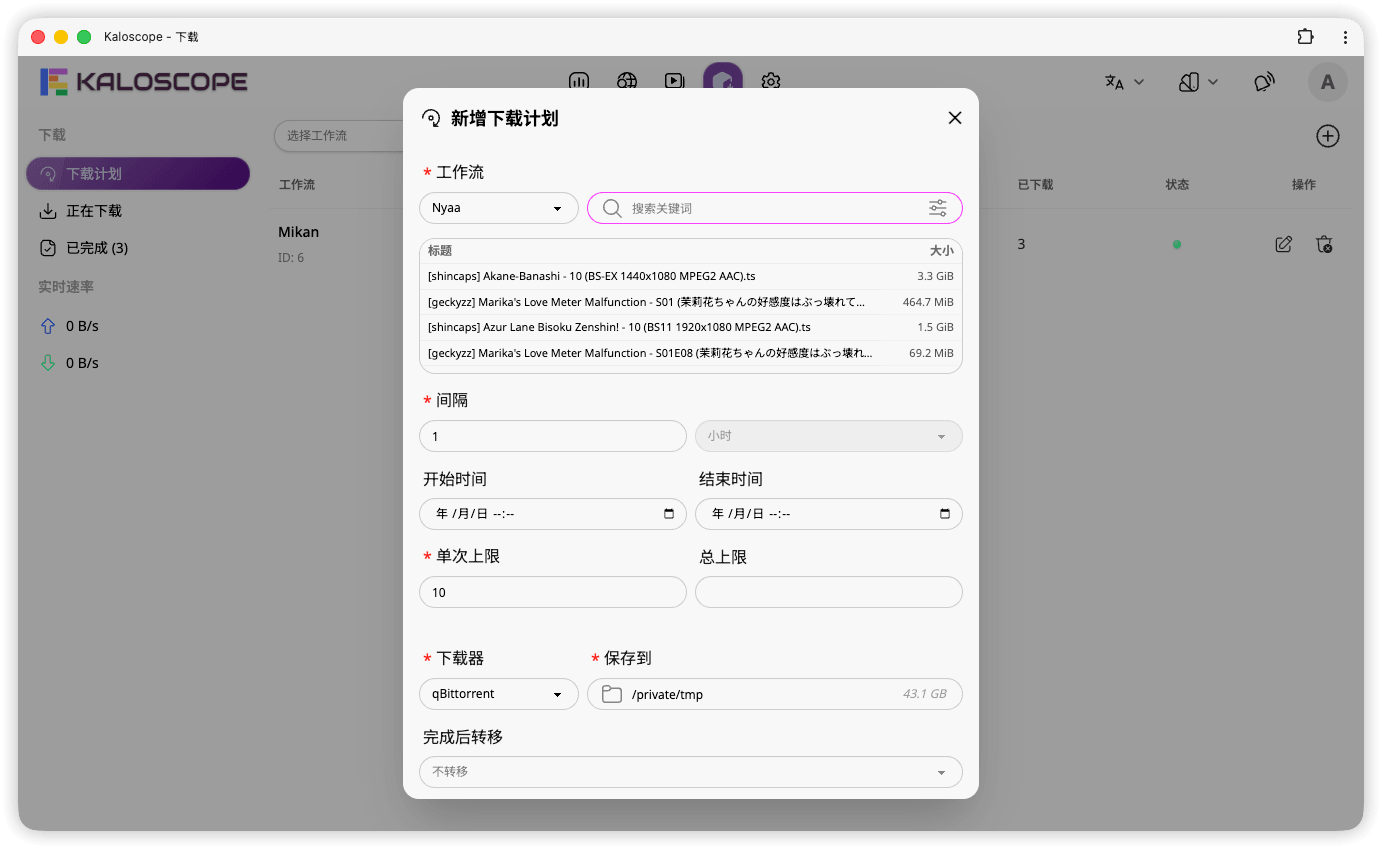Click the magnifier search icon
Screen dimensions: 1382x849
pyautogui.click(x=612, y=208)
